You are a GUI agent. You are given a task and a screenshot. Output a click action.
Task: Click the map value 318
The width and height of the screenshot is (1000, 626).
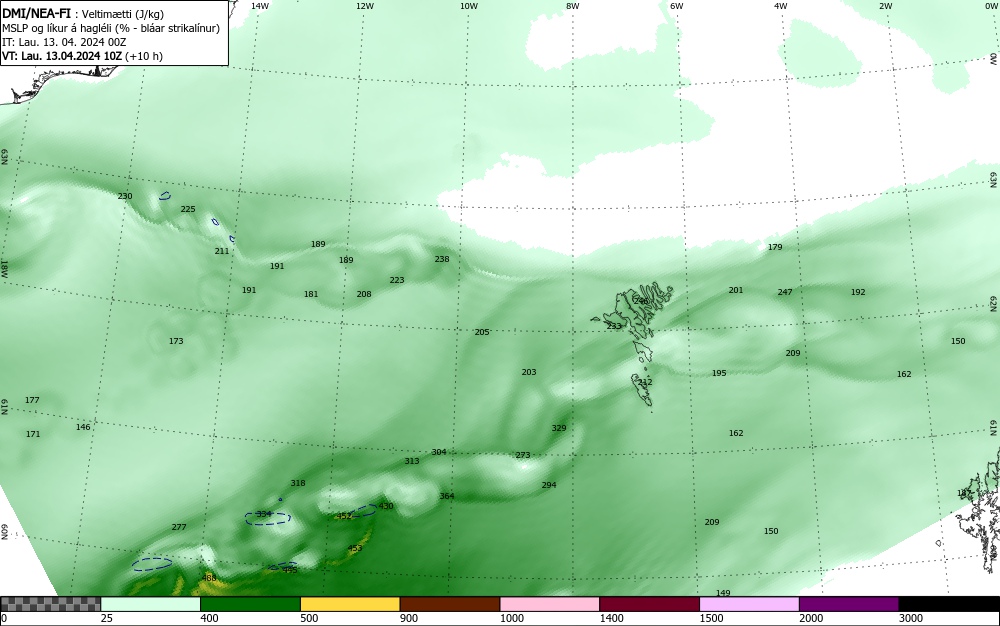(298, 483)
